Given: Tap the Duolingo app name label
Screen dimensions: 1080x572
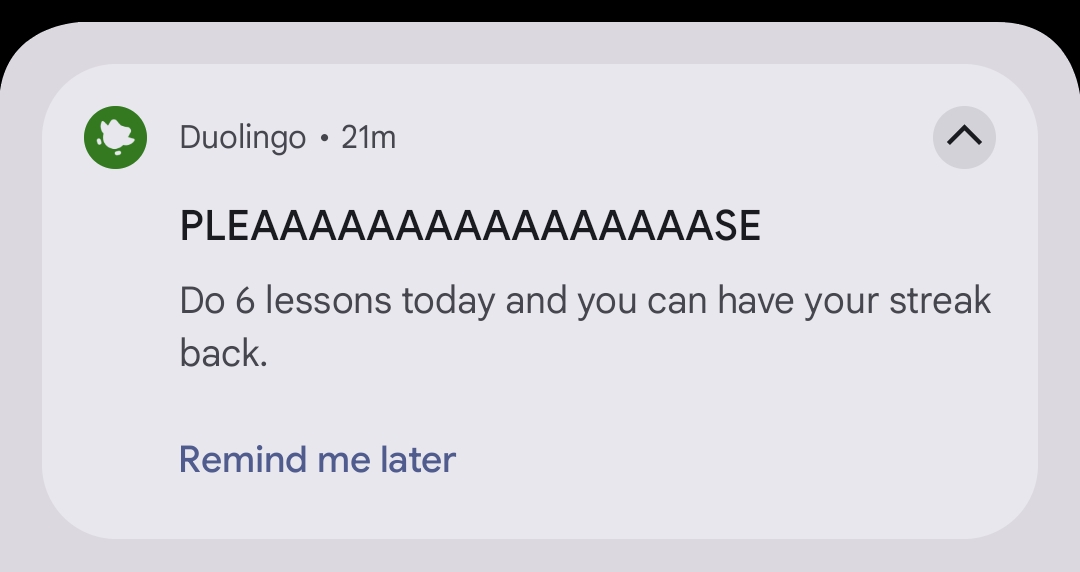Looking at the screenshot, I should click(x=243, y=137).
